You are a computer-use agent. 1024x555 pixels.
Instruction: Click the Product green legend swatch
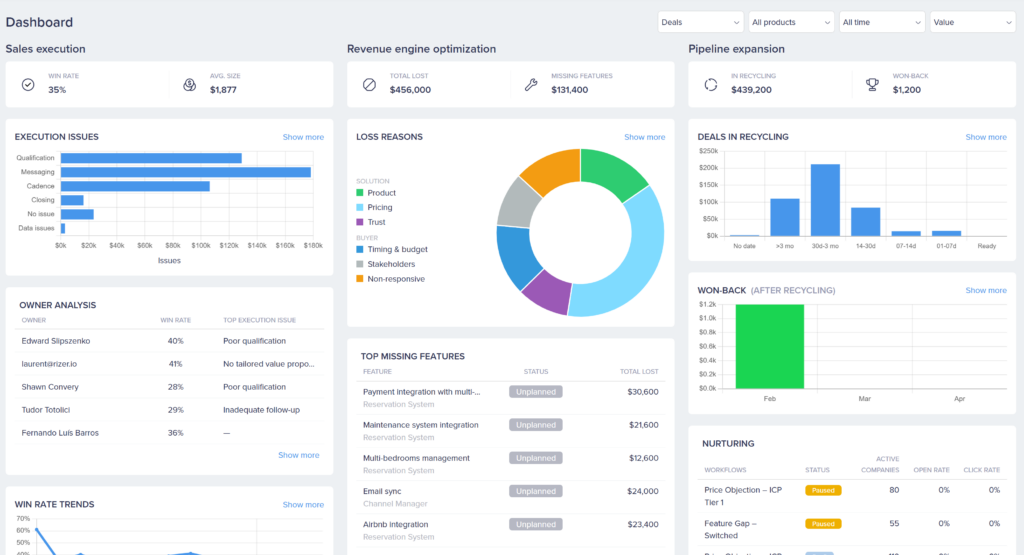[360, 193]
